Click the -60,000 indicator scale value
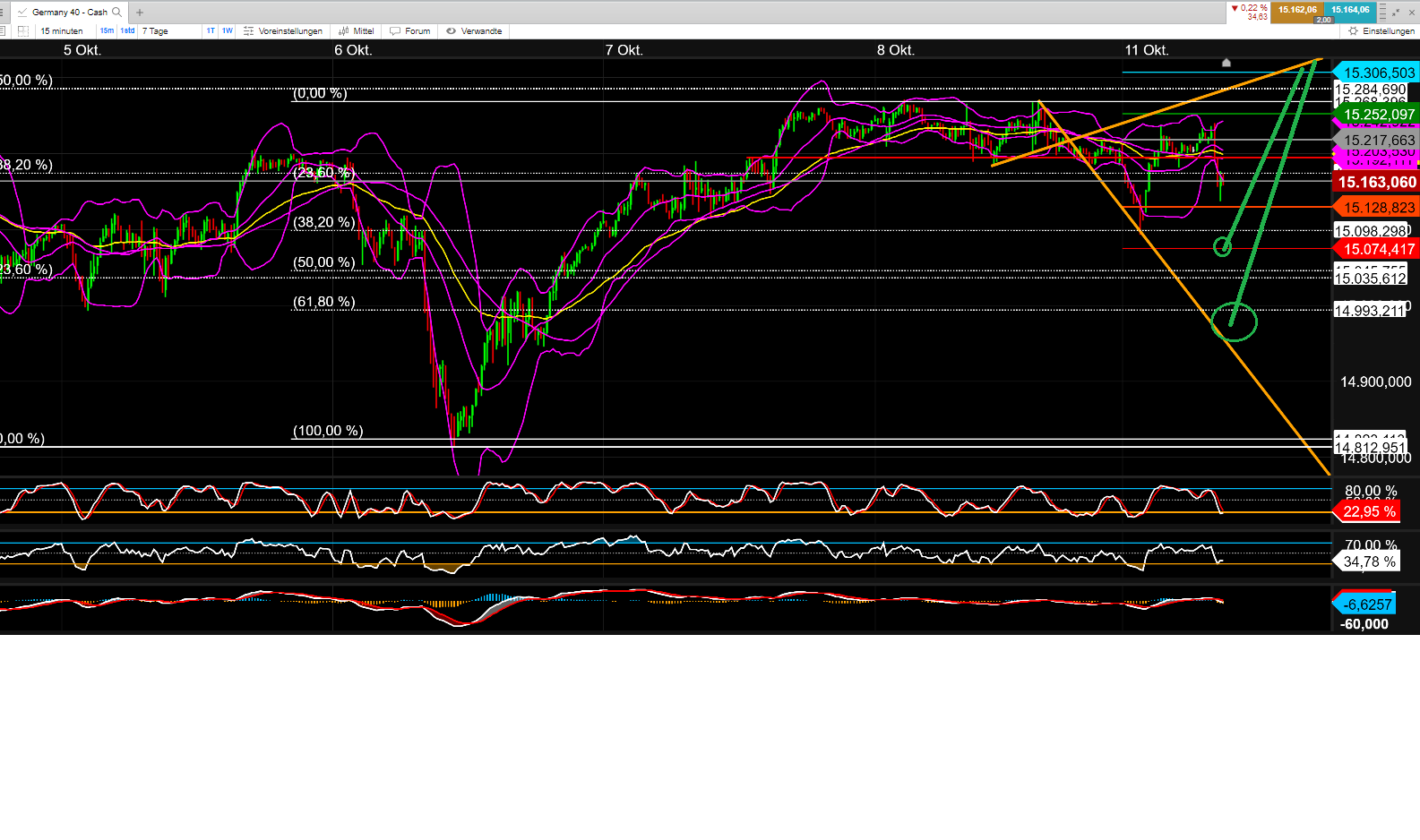The width and height of the screenshot is (1420, 840). [1364, 624]
